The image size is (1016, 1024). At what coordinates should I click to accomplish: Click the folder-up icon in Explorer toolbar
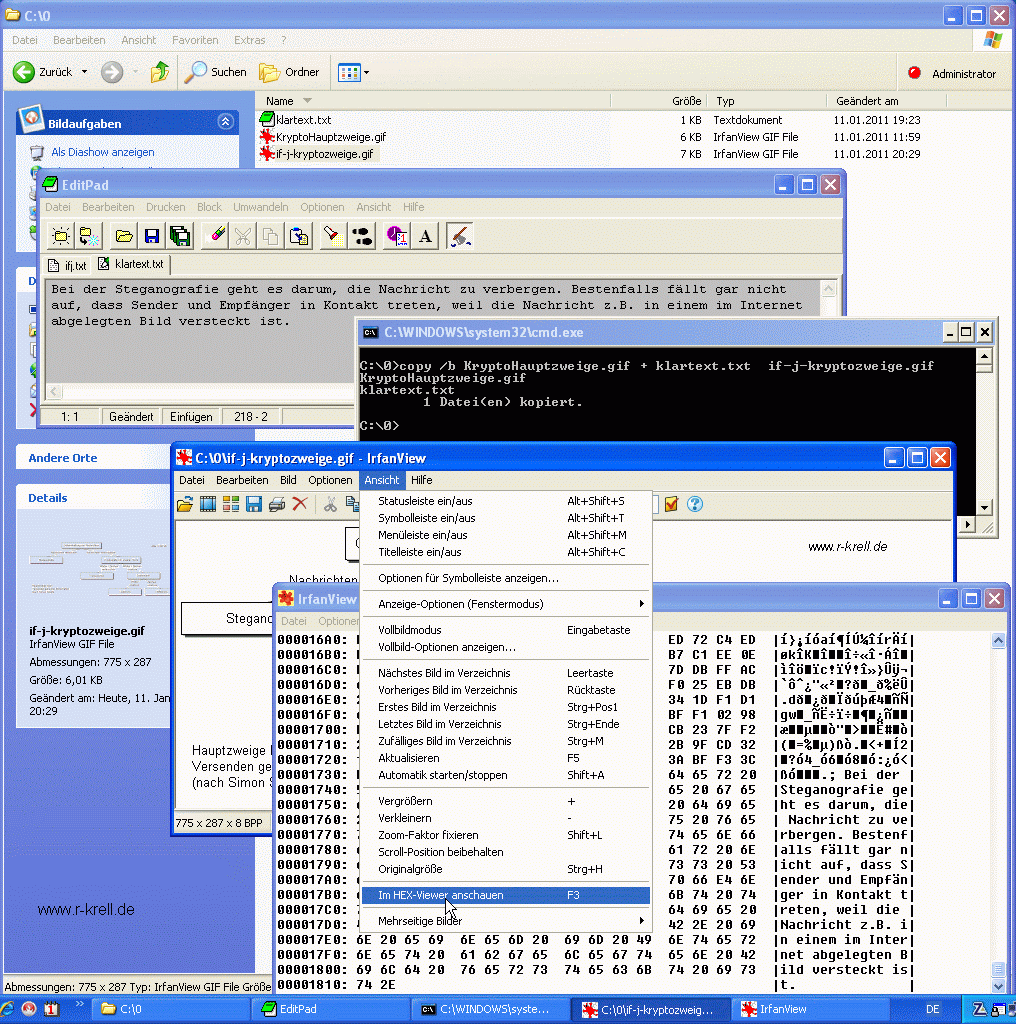pyautogui.click(x=160, y=72)
